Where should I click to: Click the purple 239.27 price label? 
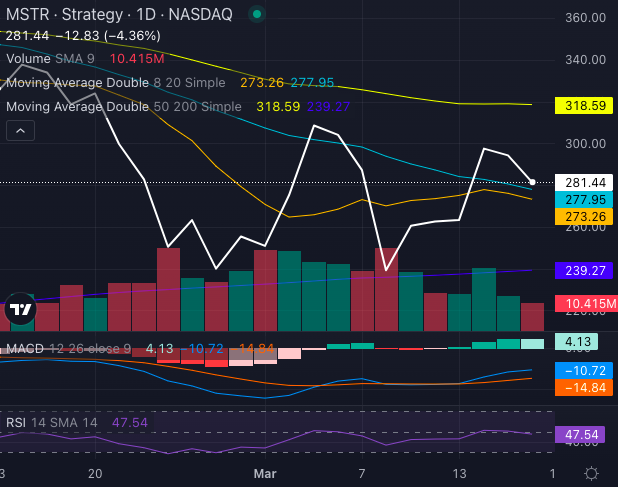coord(581,270)
